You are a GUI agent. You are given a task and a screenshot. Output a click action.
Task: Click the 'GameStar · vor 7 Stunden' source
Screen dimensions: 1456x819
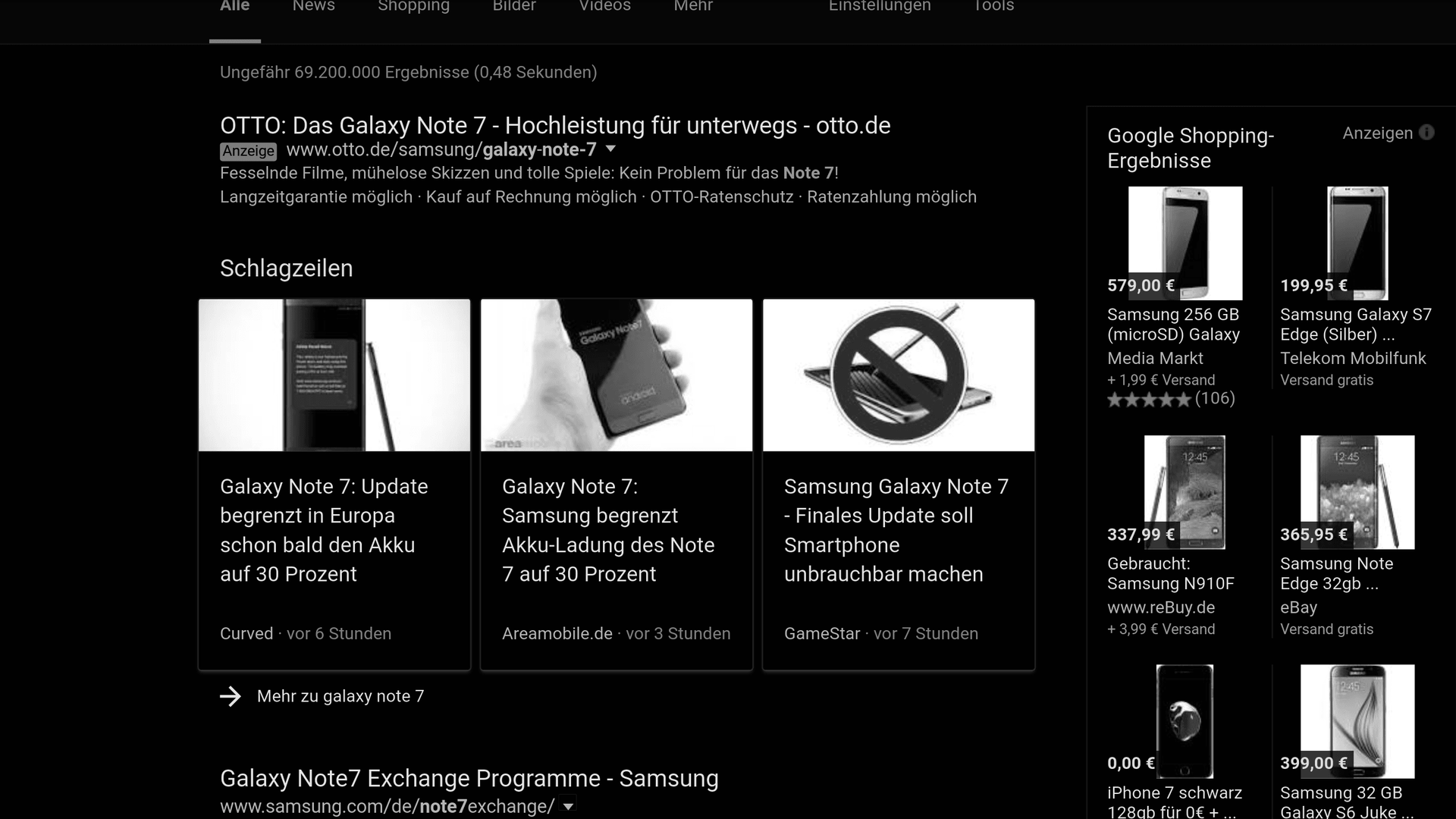point(881,633)
